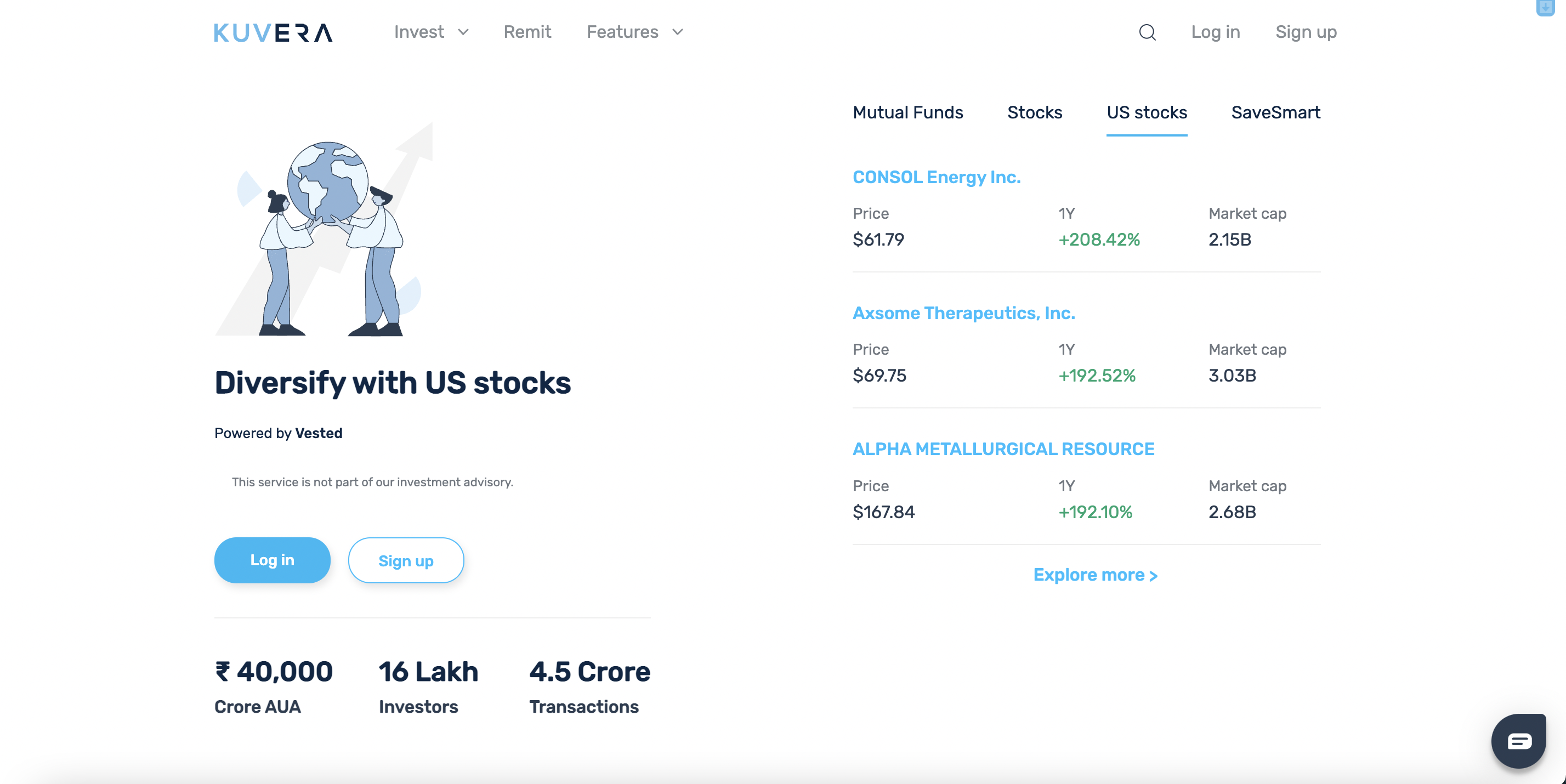Expand the Features dropdown chevron
This screenshot has width=1566, height=784.
pyautogui.click(x=677, y=32)
